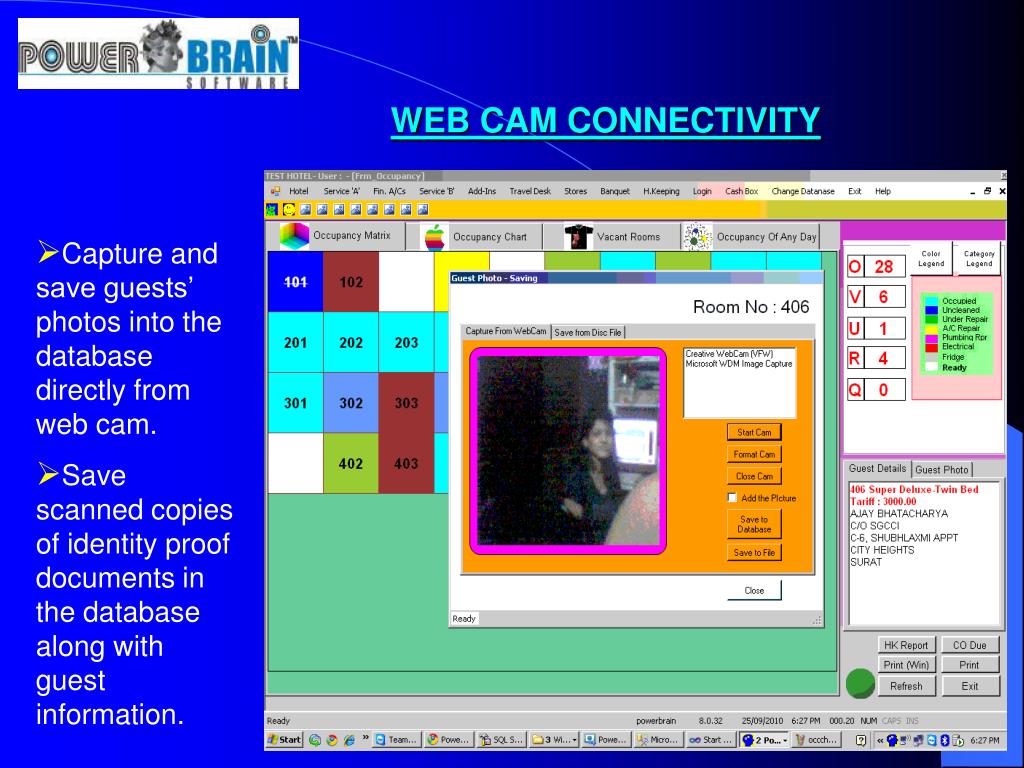Switch to the Guest Details tab
This screenshot has width=1024, height=768.
click(x=877, y=468)
